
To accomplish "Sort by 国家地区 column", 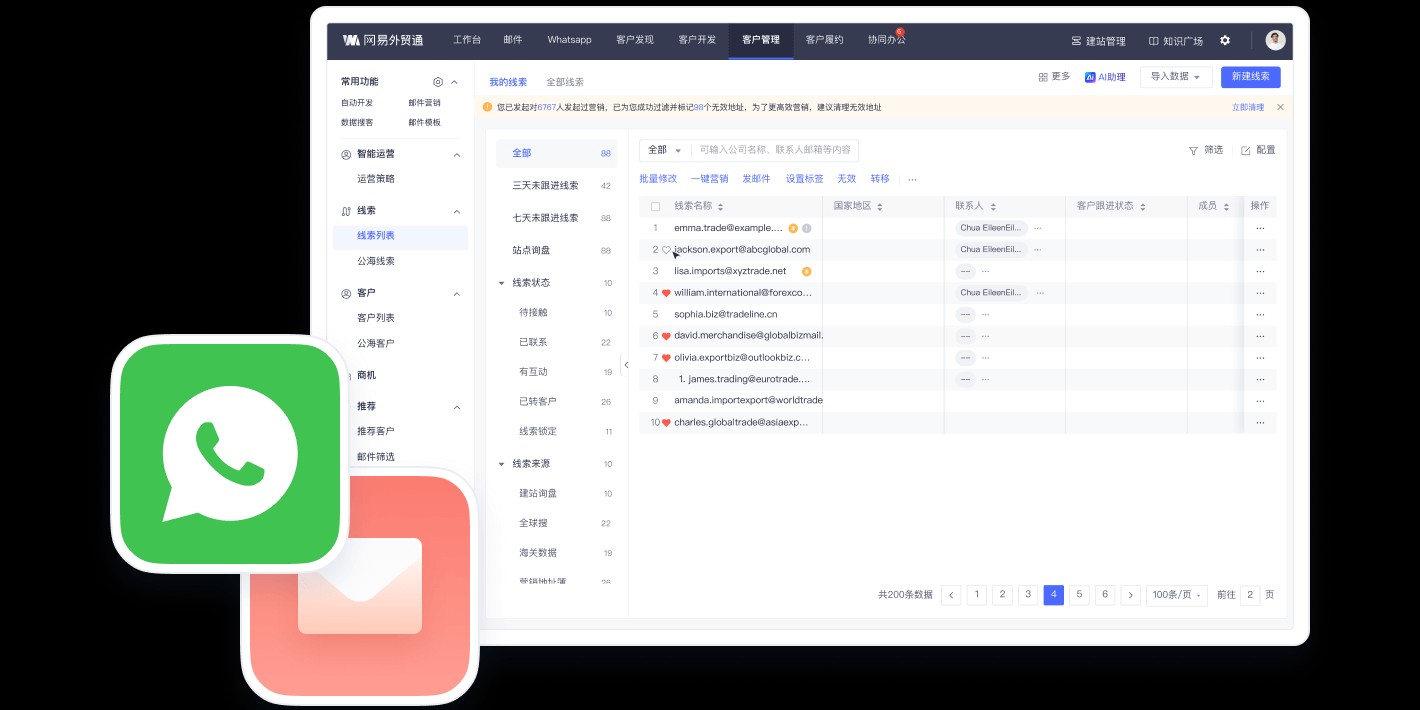I will [879, 206].
